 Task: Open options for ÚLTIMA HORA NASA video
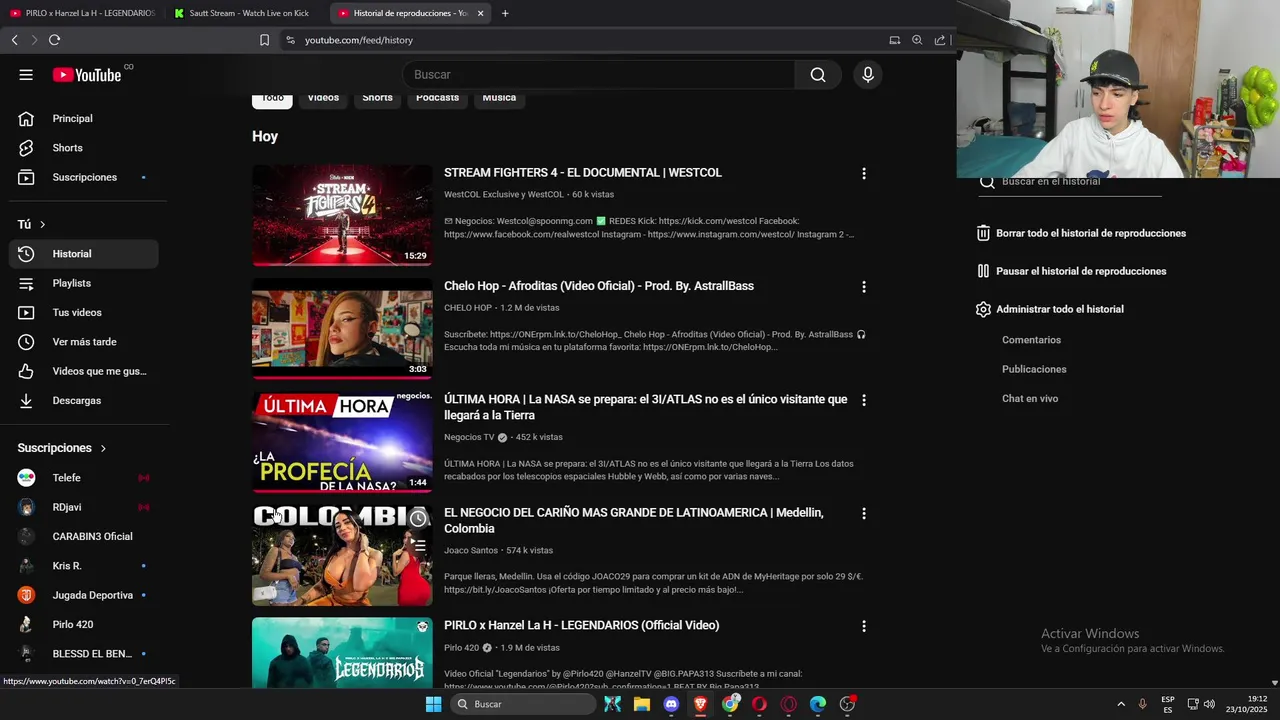pos(864,400)
